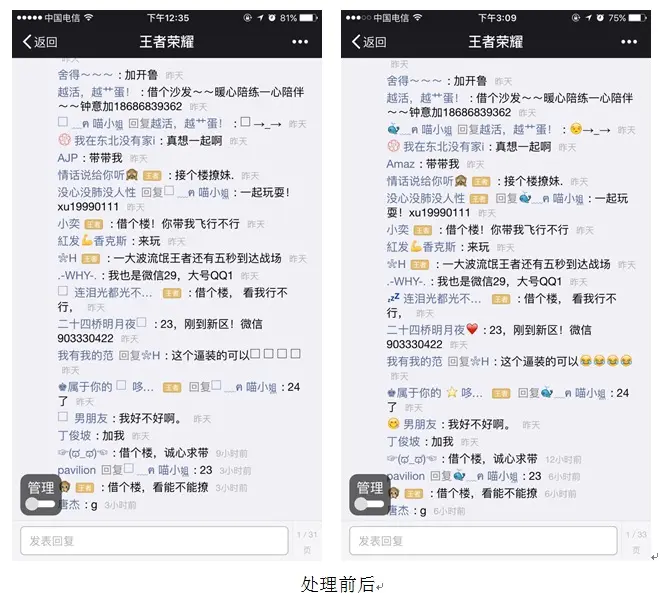Toggle the 管理 switch in right screenshot

click(x=369, y=504)
